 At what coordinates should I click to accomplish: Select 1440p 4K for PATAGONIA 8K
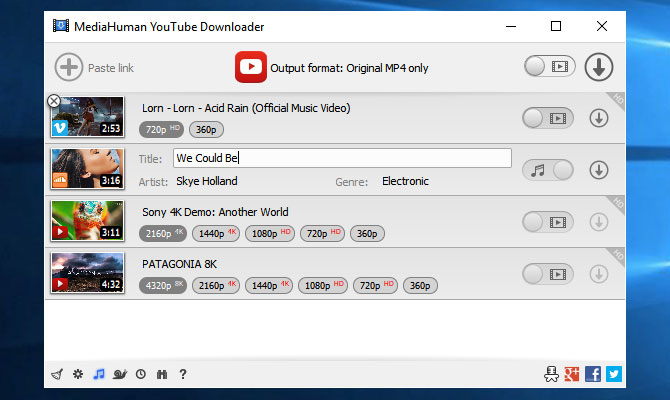(269, 285)
